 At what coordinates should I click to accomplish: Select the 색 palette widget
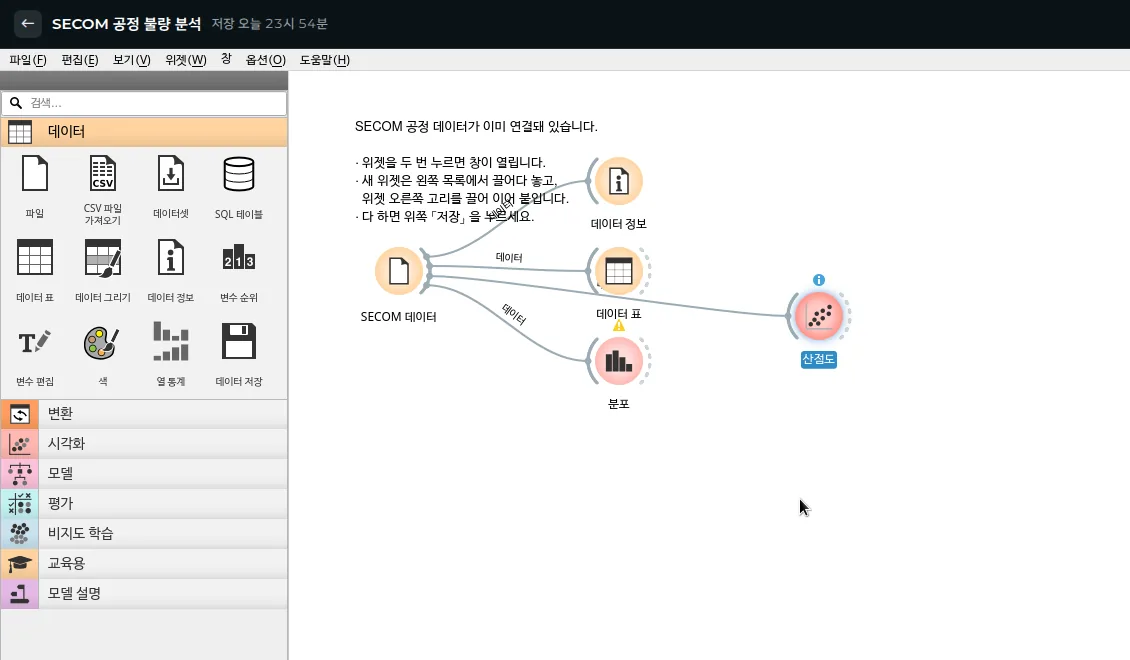pyautogui.click(x=102, y=354)
